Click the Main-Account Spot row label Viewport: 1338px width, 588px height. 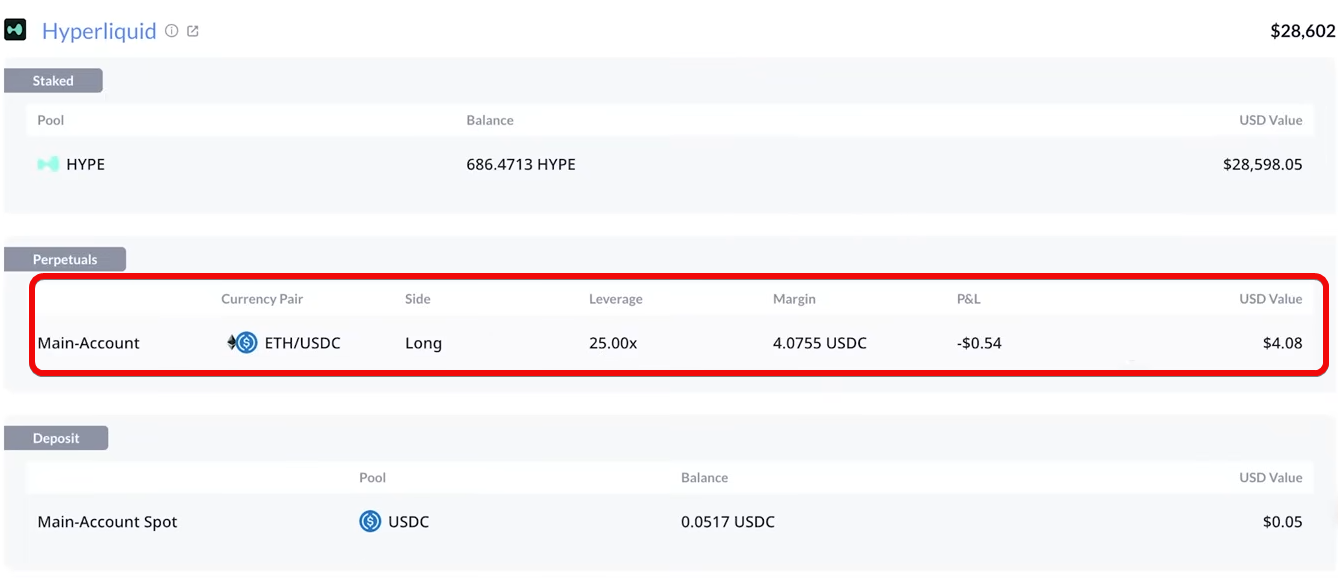click(107, 522)
